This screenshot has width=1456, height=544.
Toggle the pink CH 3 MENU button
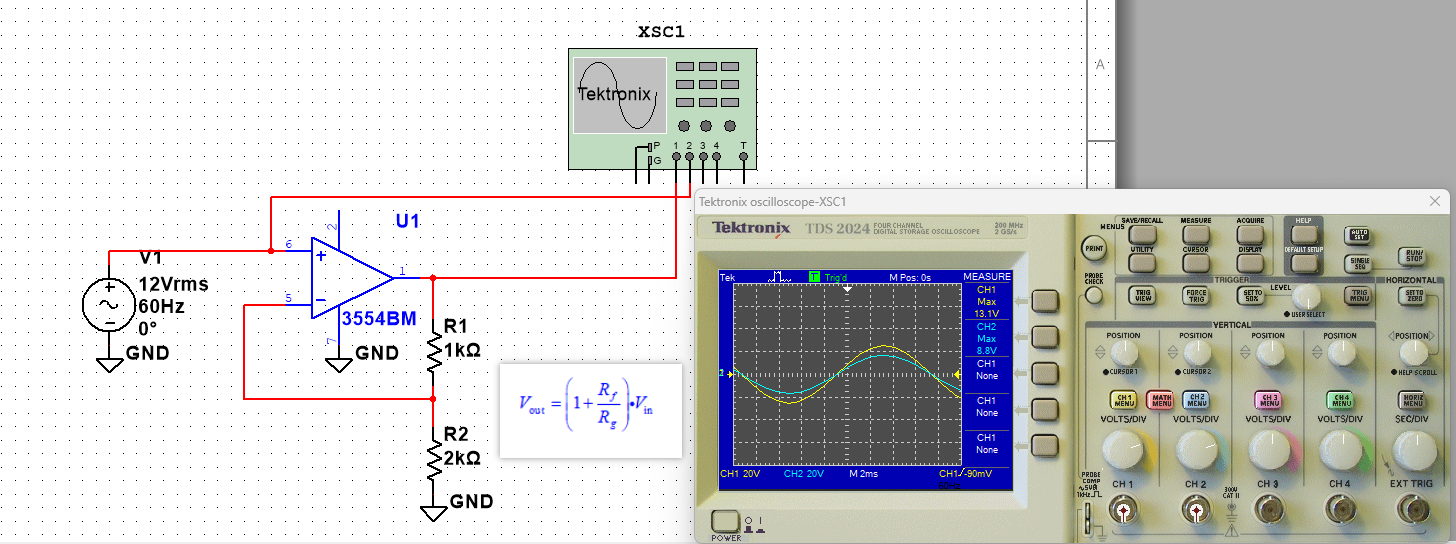(x=1269, y=400)
